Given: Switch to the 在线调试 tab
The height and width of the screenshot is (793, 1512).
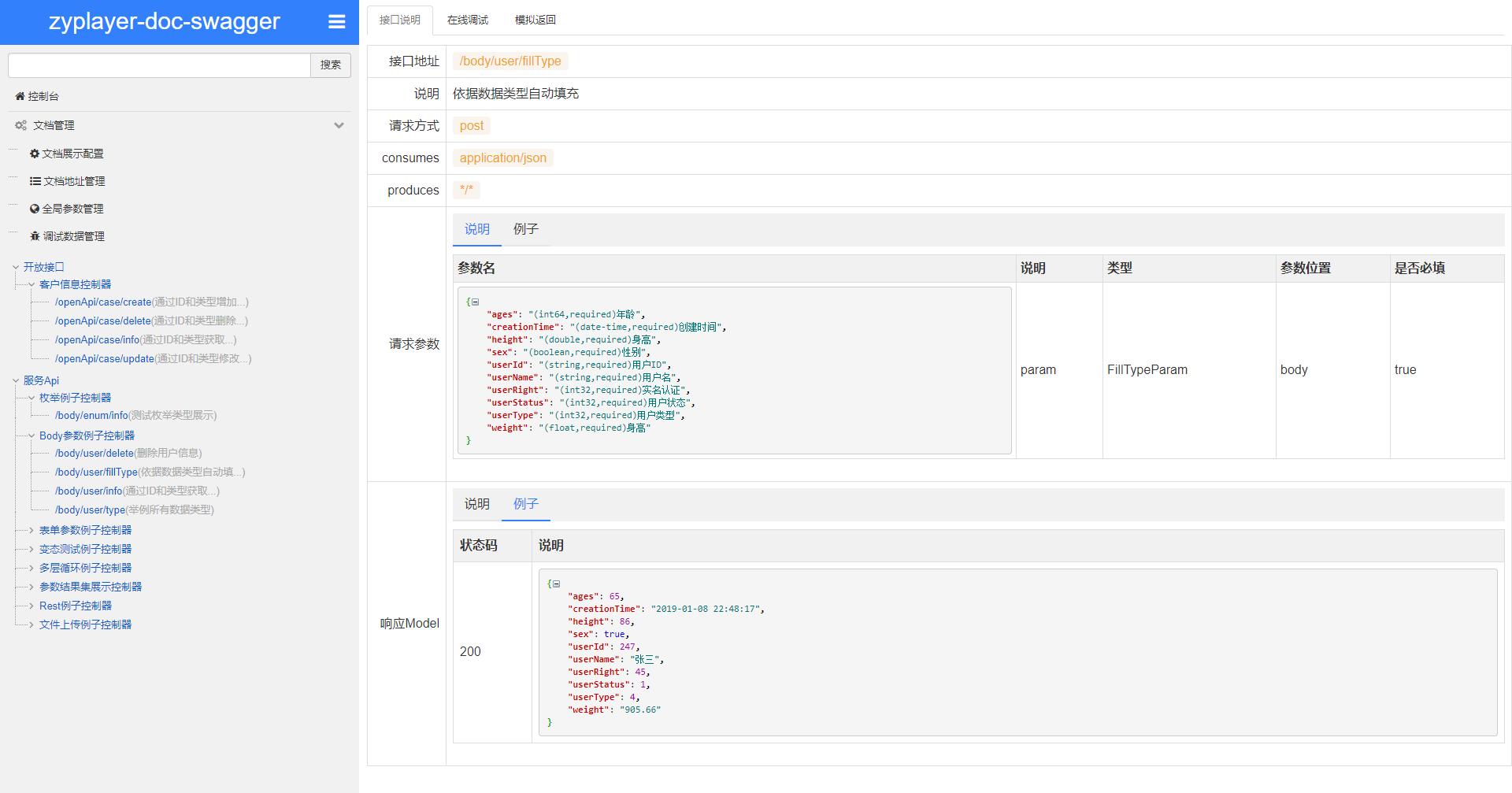Looking at the screenshot, I should pyautogui.click(x=468, y=20).
